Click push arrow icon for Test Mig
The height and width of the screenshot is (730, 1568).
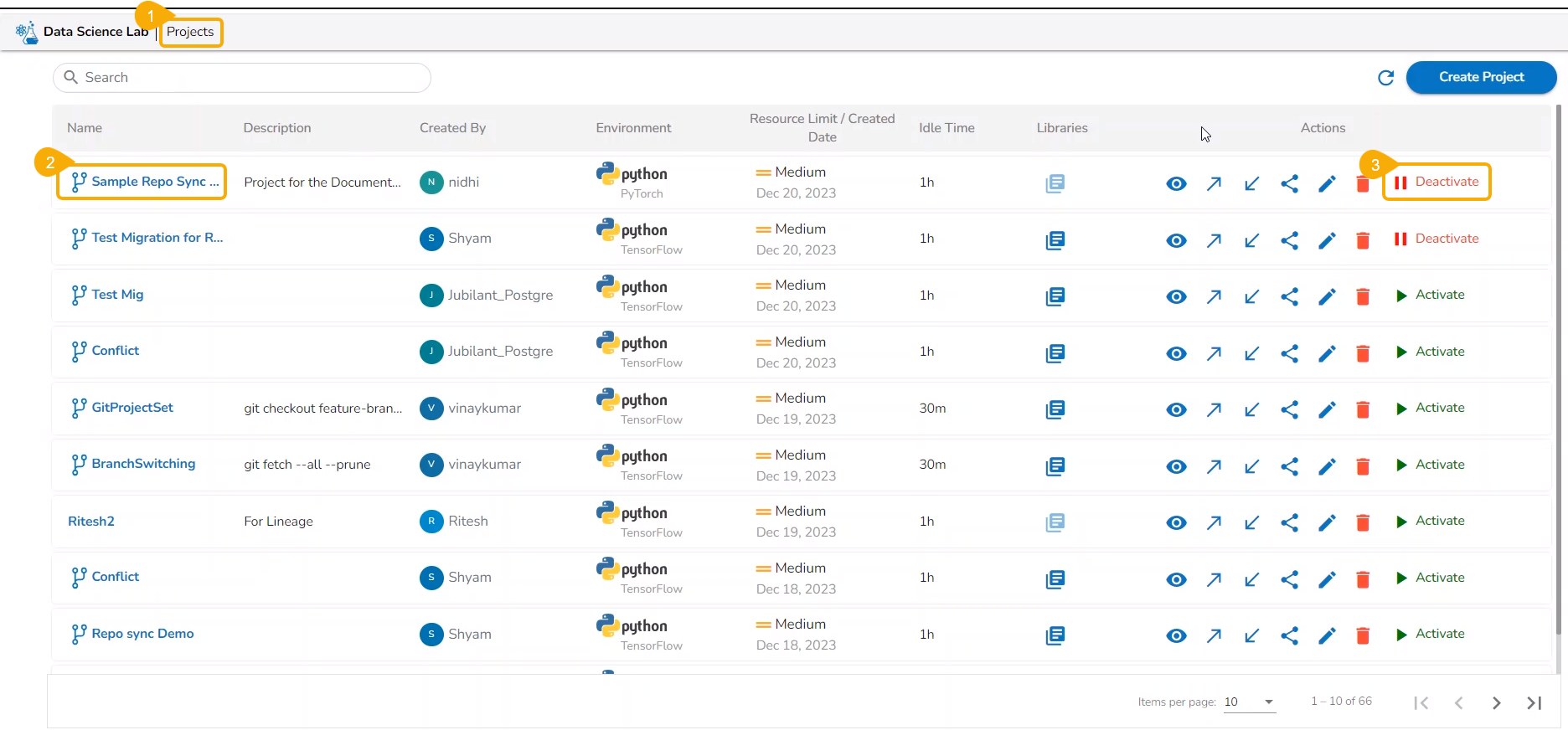click(x=1214, y=296)
